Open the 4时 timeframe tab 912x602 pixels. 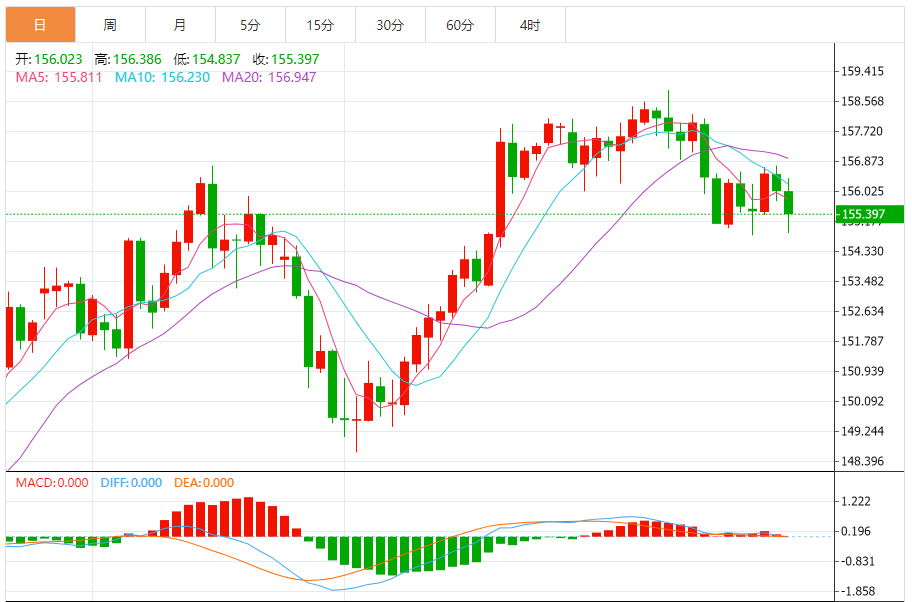coord(530,25)
